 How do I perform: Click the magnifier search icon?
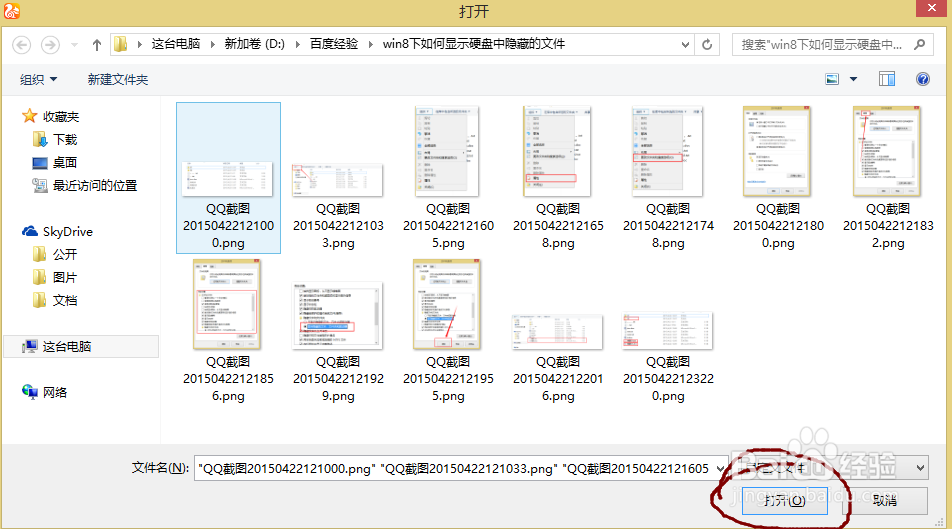coord(919,44)
